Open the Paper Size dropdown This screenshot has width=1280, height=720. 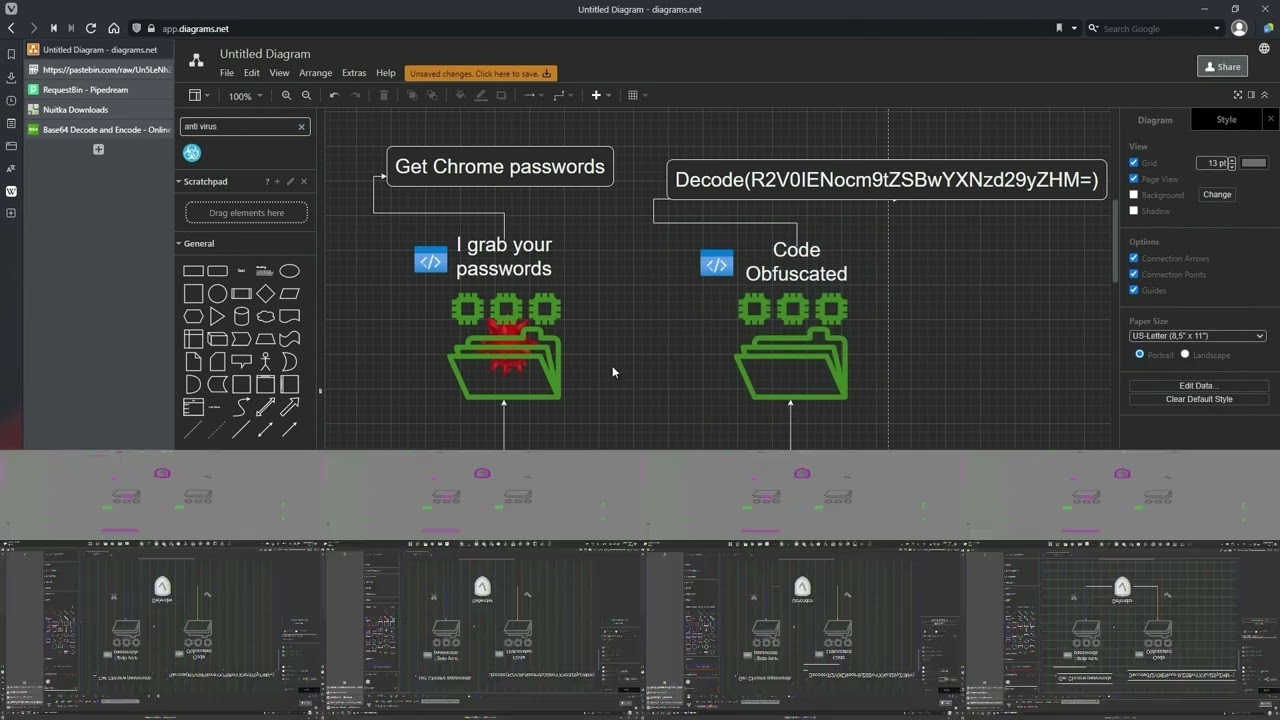click(x=1198, y=336)
